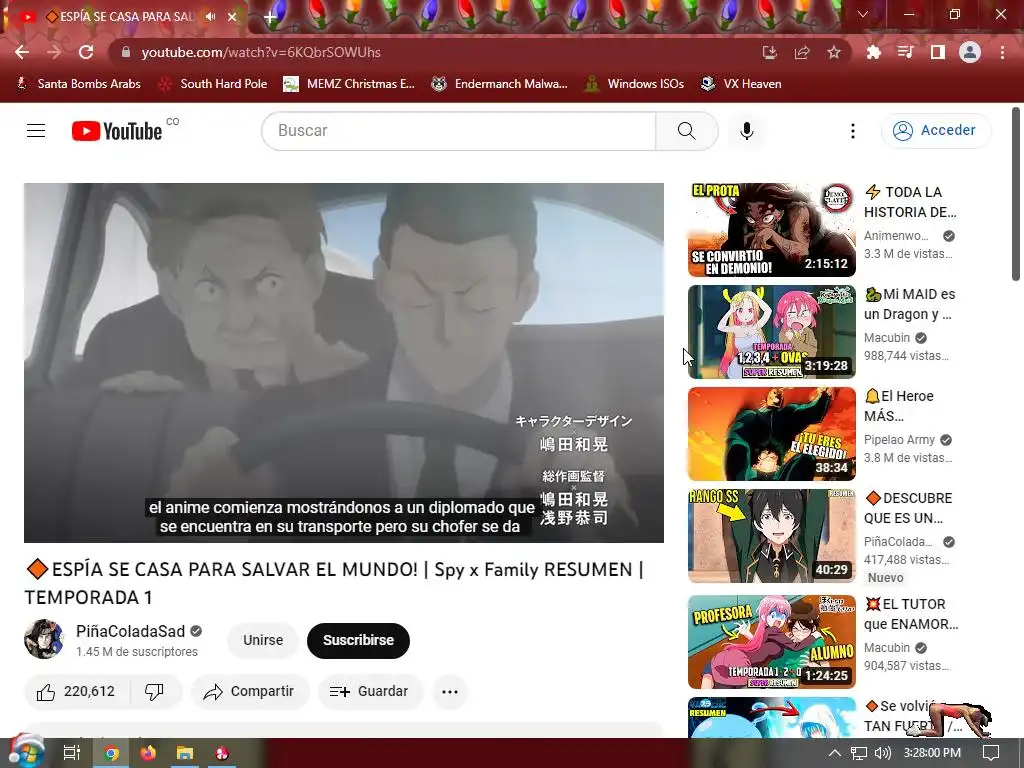Share this page via address bar icon
Viewport: 1024px width, 768px height.
coord(802,52)
